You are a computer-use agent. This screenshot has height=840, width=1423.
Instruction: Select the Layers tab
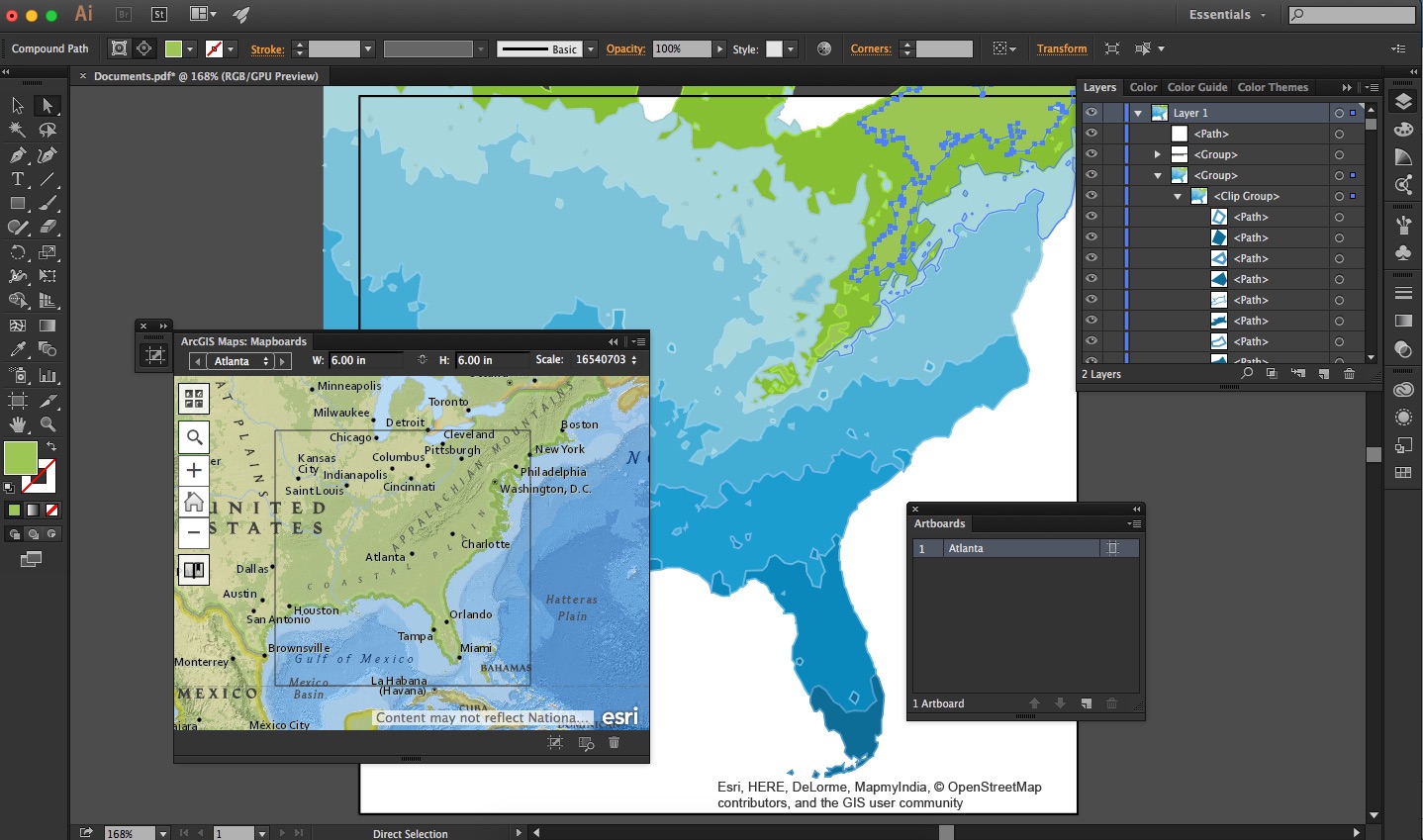[x=1099, y=87]
